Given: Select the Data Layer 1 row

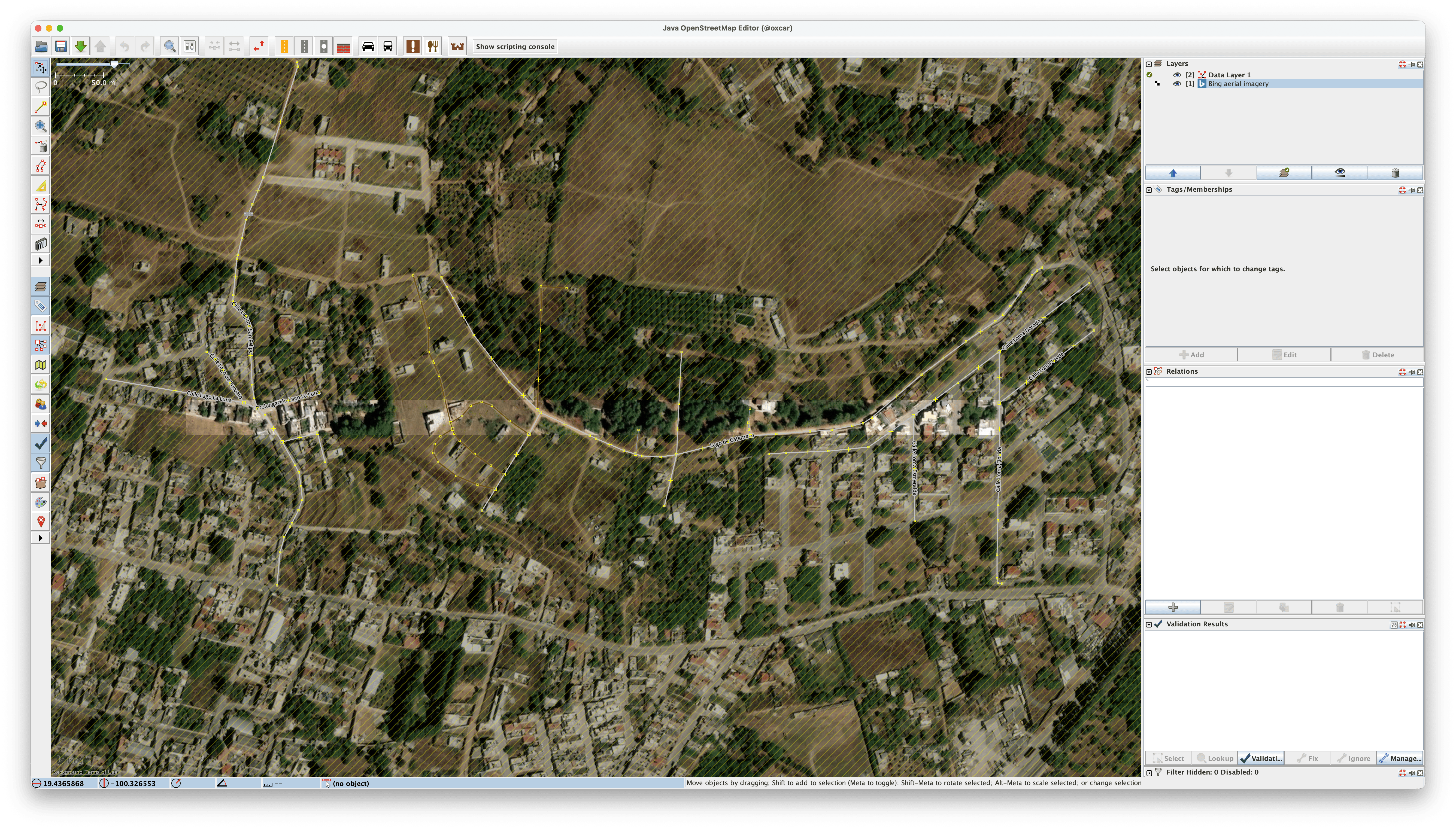Looking at the screenshot, I should [x=1230, y=75].
